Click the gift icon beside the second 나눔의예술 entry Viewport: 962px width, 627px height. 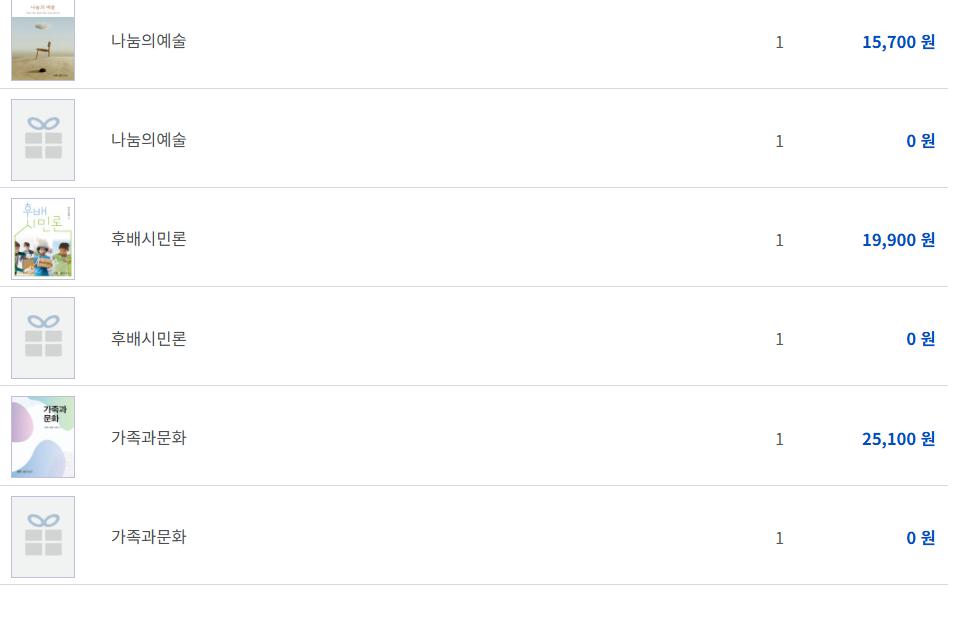tap(43, 140)
